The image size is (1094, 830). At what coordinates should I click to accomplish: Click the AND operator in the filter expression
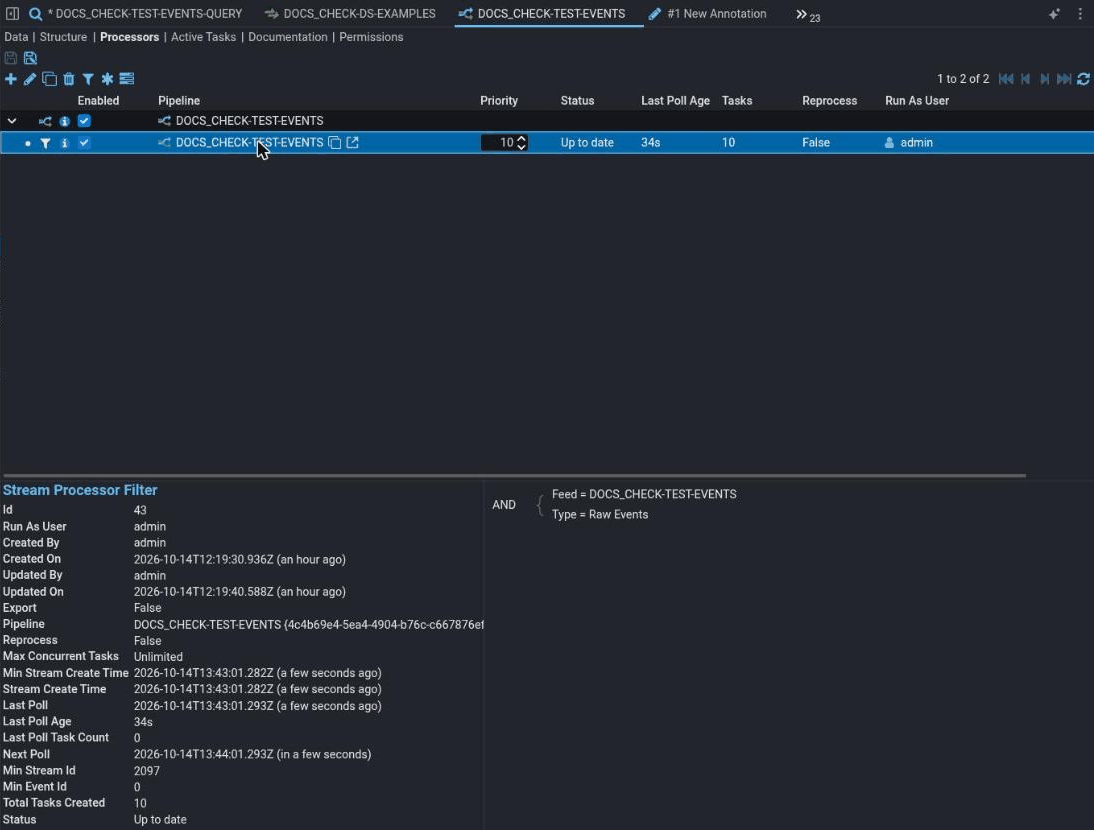click(x=504, y=504)
